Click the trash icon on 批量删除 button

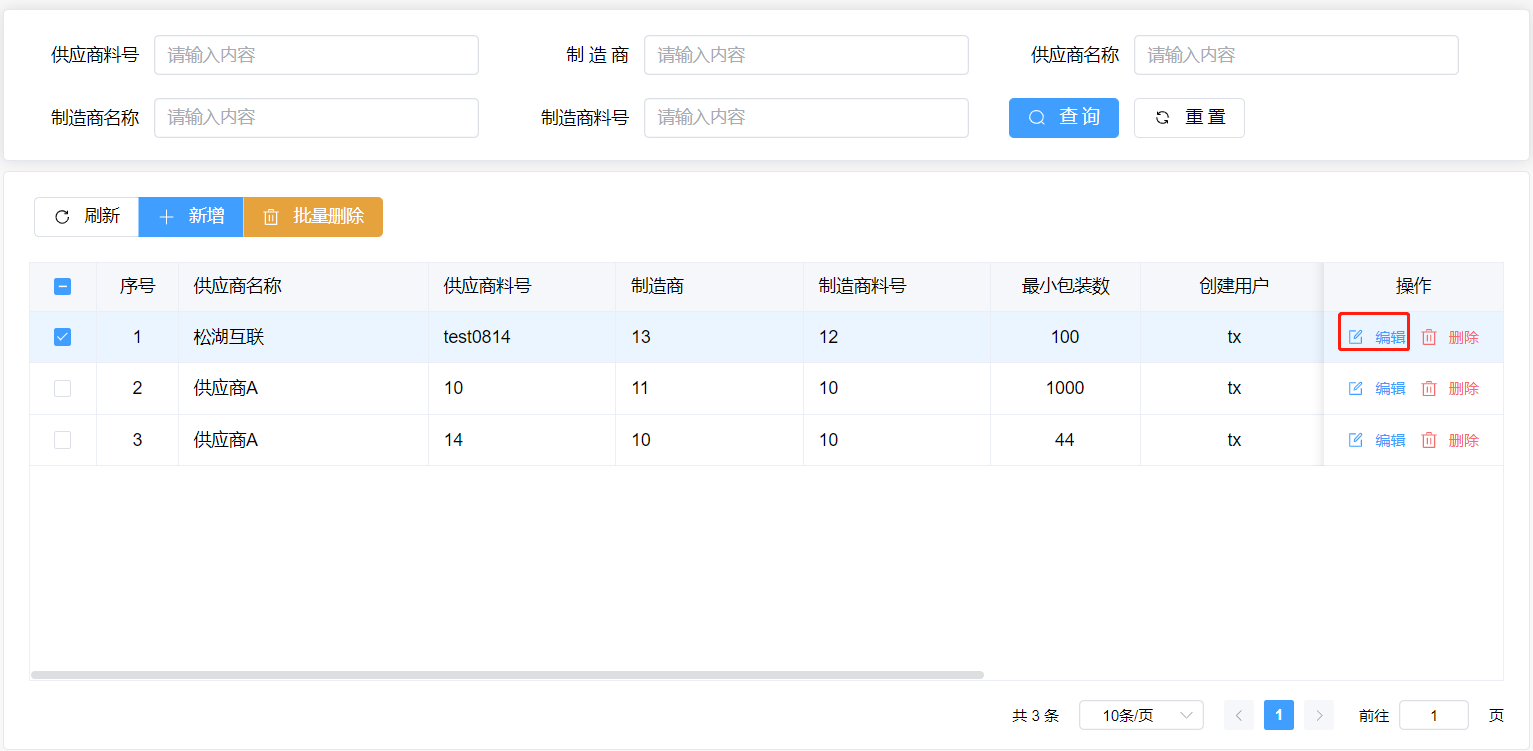coord(271,217)
